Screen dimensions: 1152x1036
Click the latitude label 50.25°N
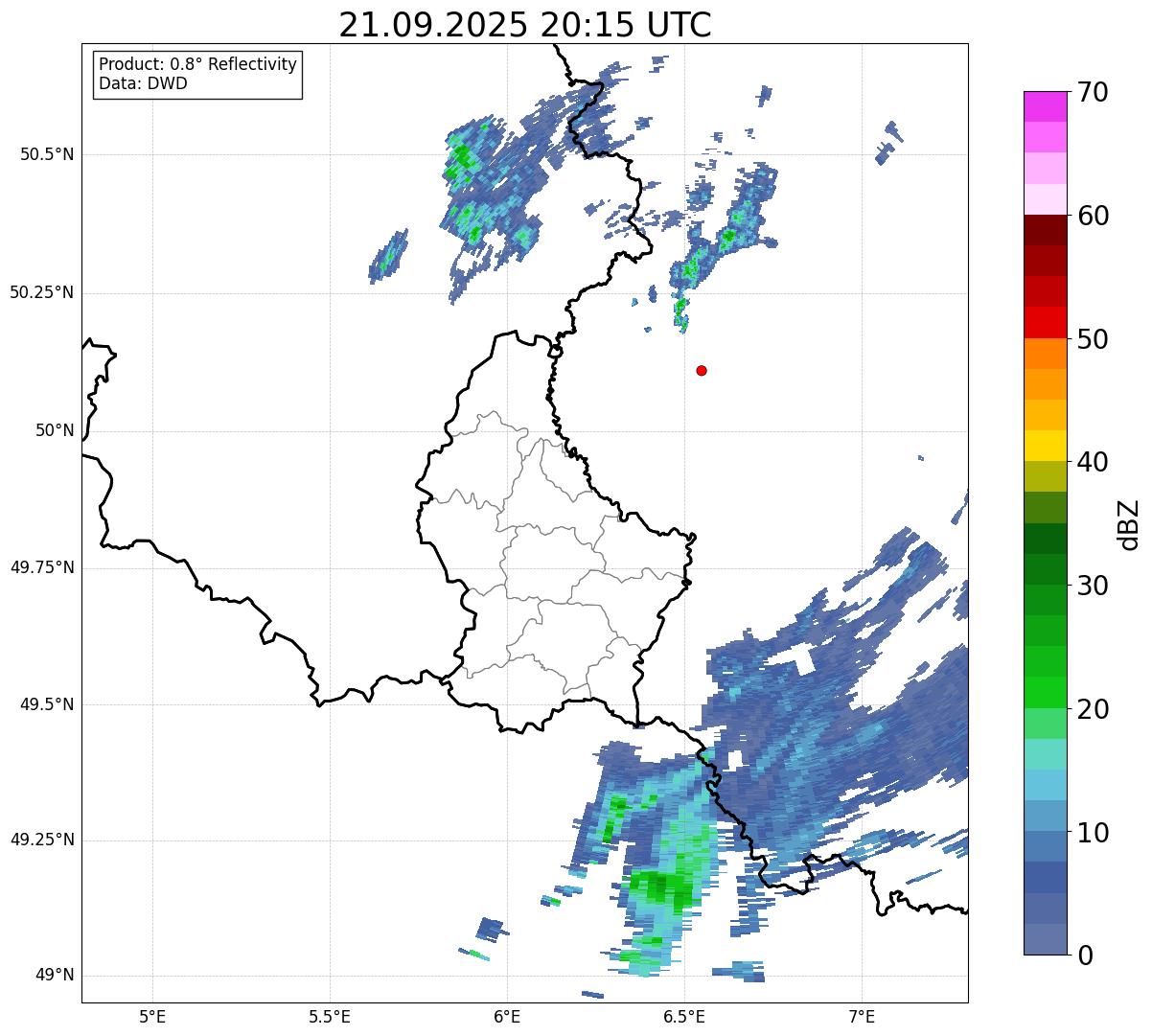(42, 292)
